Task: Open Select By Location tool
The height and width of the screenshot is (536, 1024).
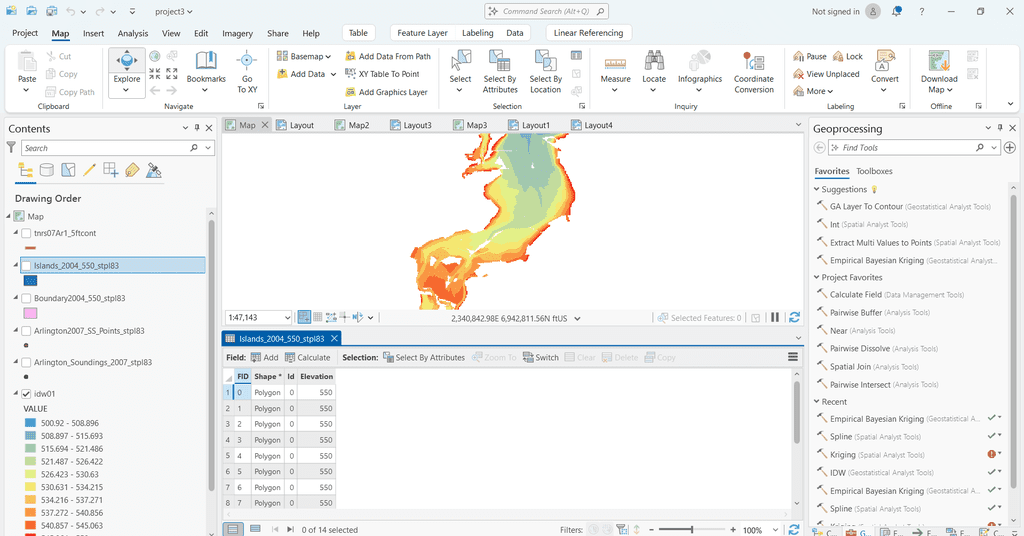Action: [545, 72]
